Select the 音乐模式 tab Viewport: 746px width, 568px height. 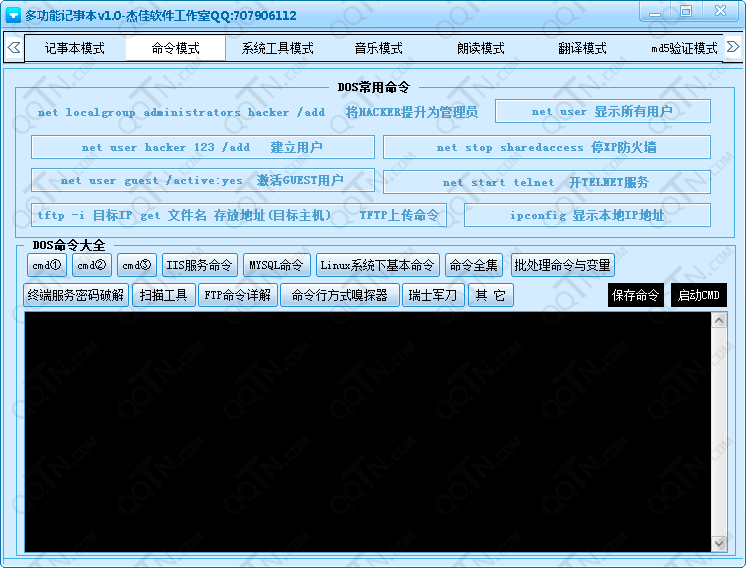378,48
